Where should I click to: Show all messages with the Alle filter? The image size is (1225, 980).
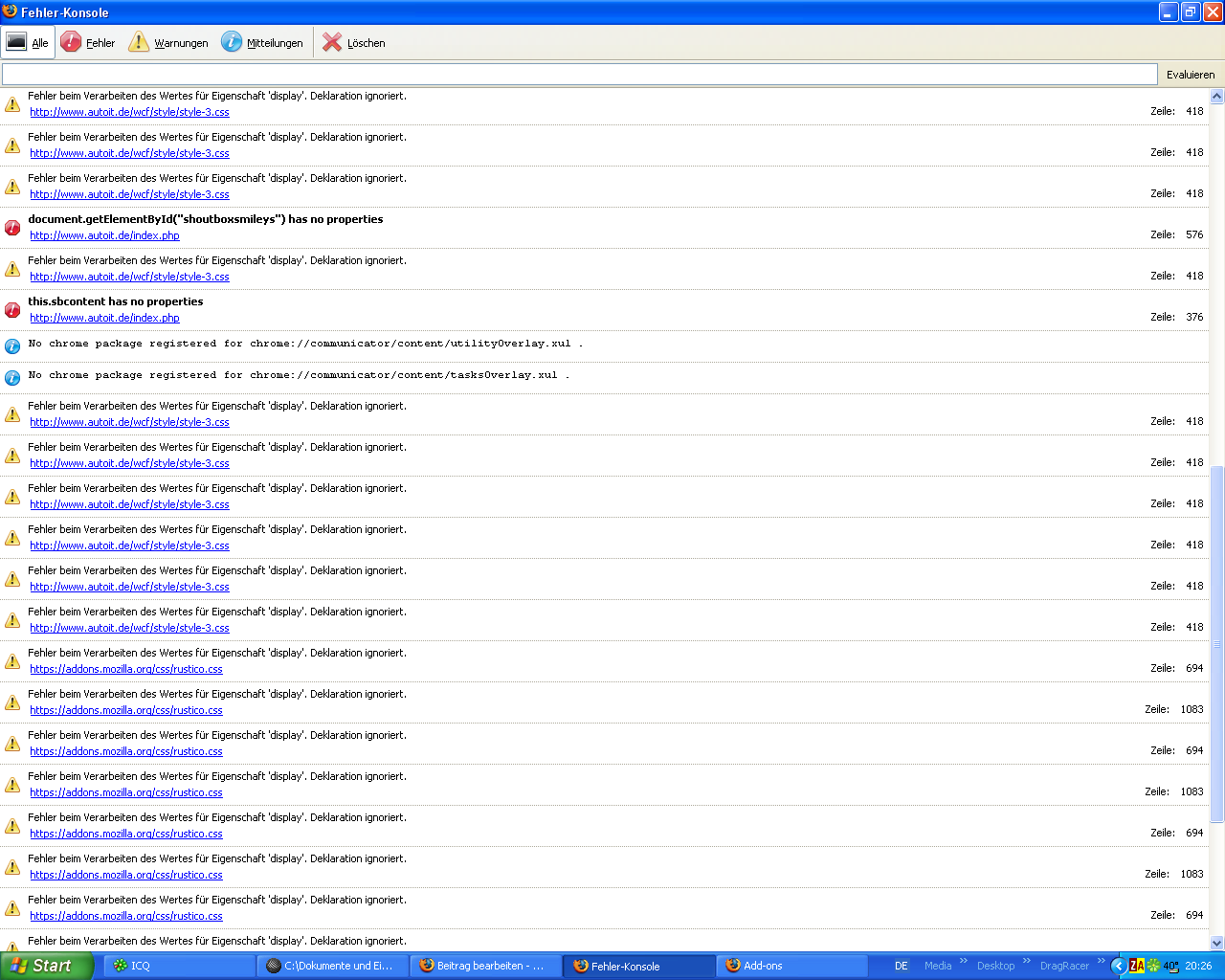pyautogui.click(x=28, y=43)
